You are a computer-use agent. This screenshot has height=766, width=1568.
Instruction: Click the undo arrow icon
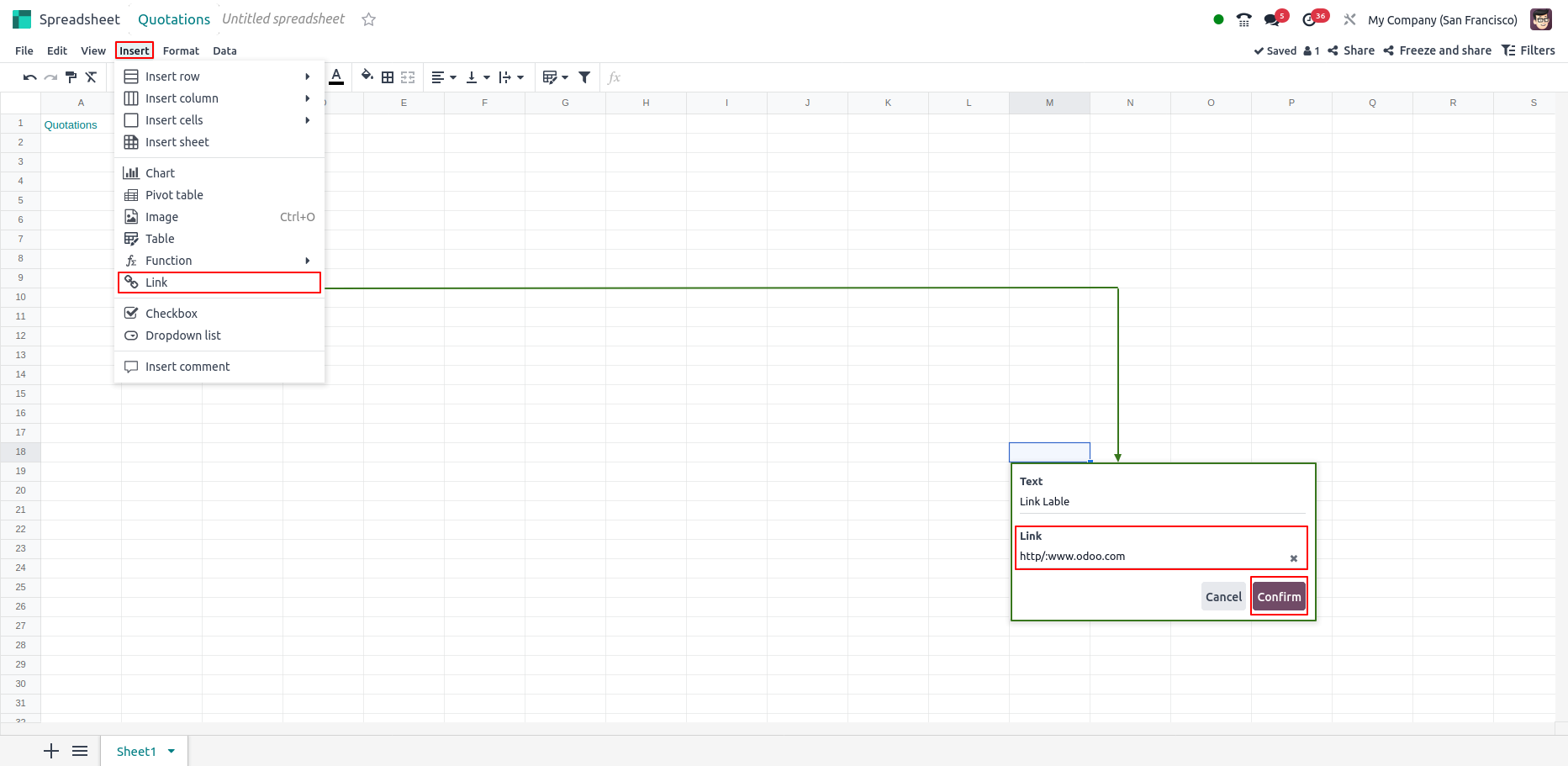(29, 77)
